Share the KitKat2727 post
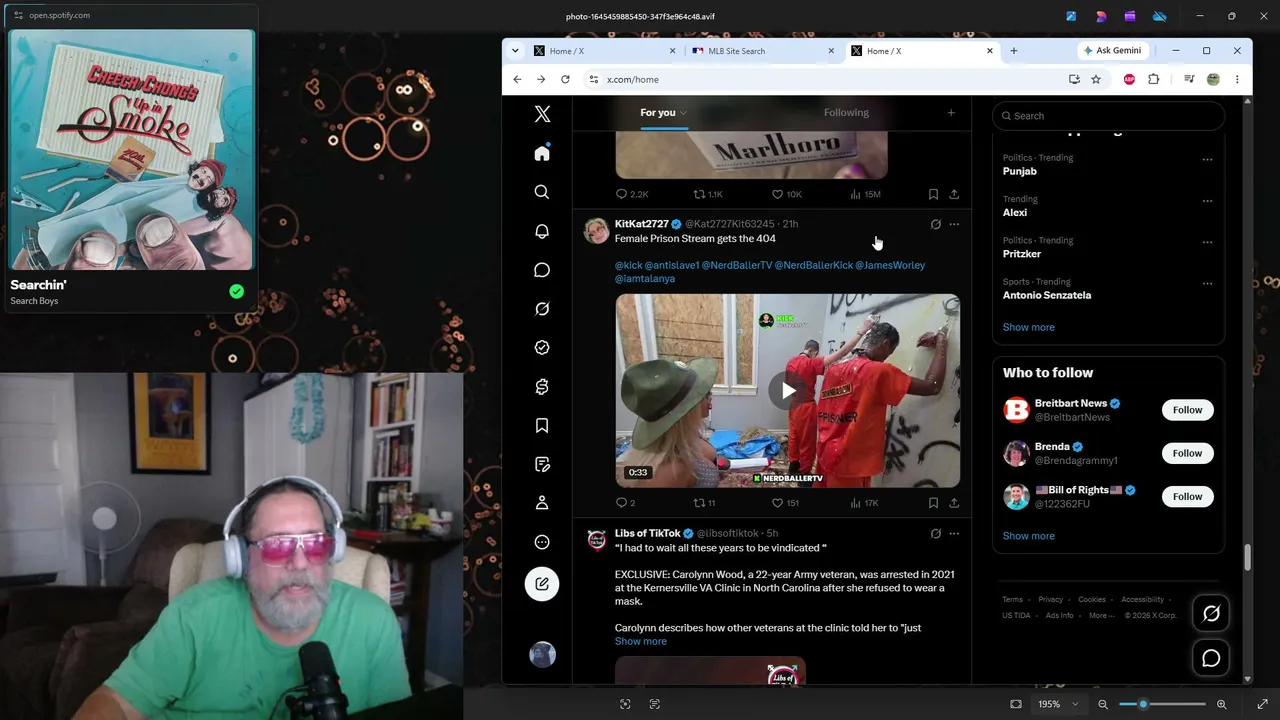Screen dimensions: 1280x720 [954, 503]
